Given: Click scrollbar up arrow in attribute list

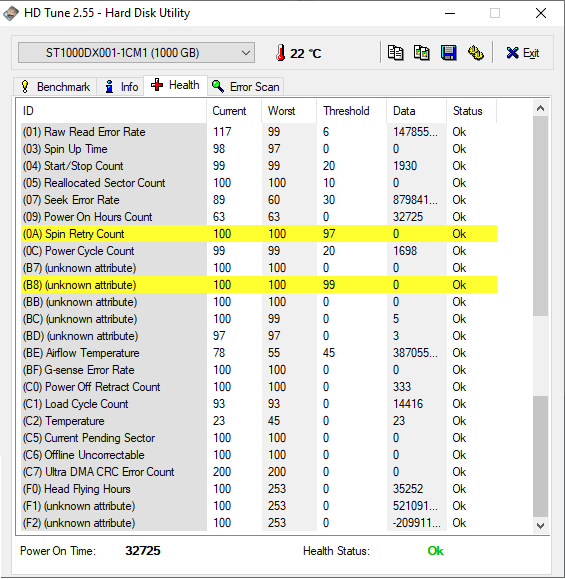Looking at the screenshot, I should coord(540,108).
